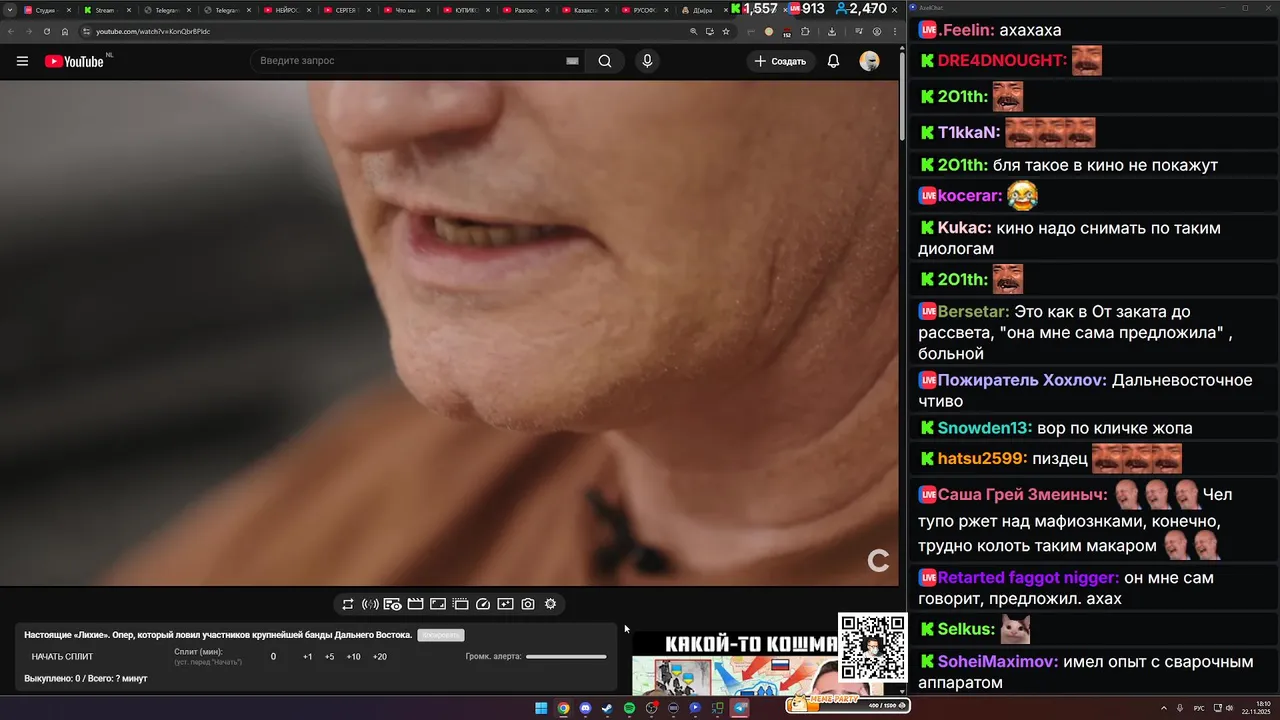The height and width of the screenshot is (720, 1280).
Task: Open the on-screen keyboard icon in search box
Action: (x=572, y=61)
